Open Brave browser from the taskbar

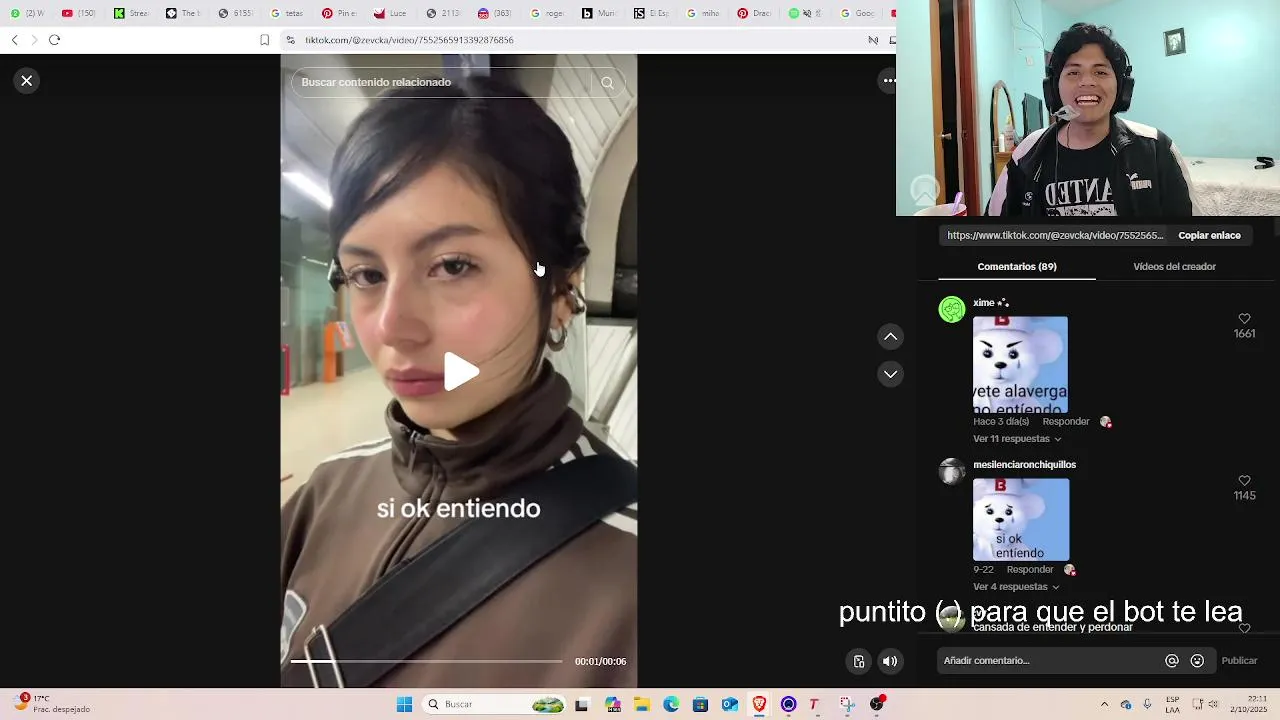click(x=759, y=705)
